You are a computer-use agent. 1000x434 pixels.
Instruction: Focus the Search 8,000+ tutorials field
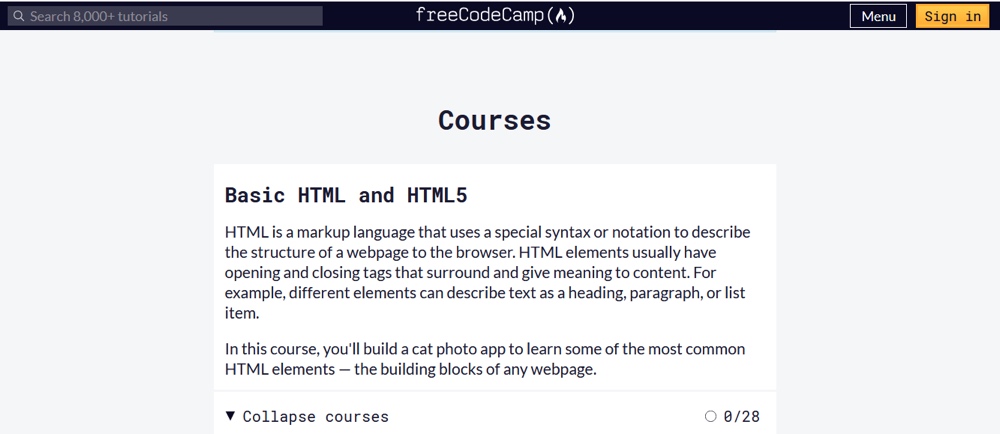[170, 16]
